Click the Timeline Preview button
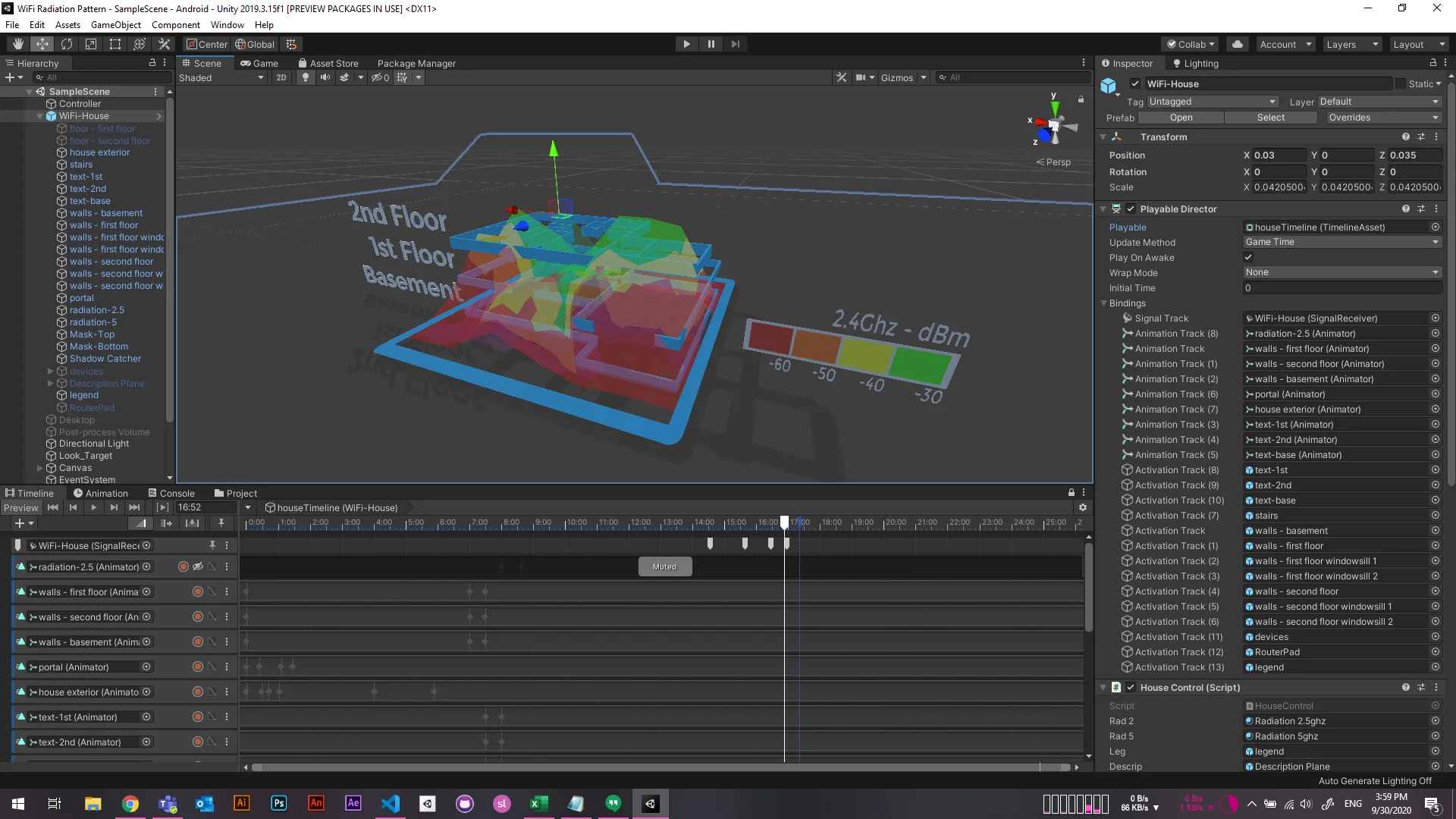1456x819 pixels. tap(20, 507)
